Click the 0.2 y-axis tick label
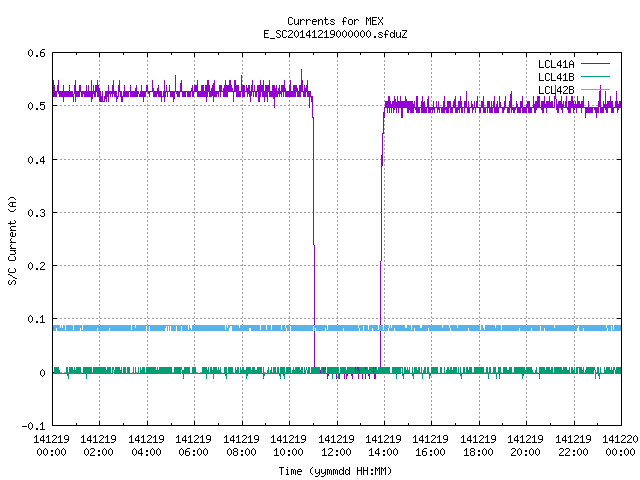Viewport: 640px width, 480px height. tap(36, 266)
